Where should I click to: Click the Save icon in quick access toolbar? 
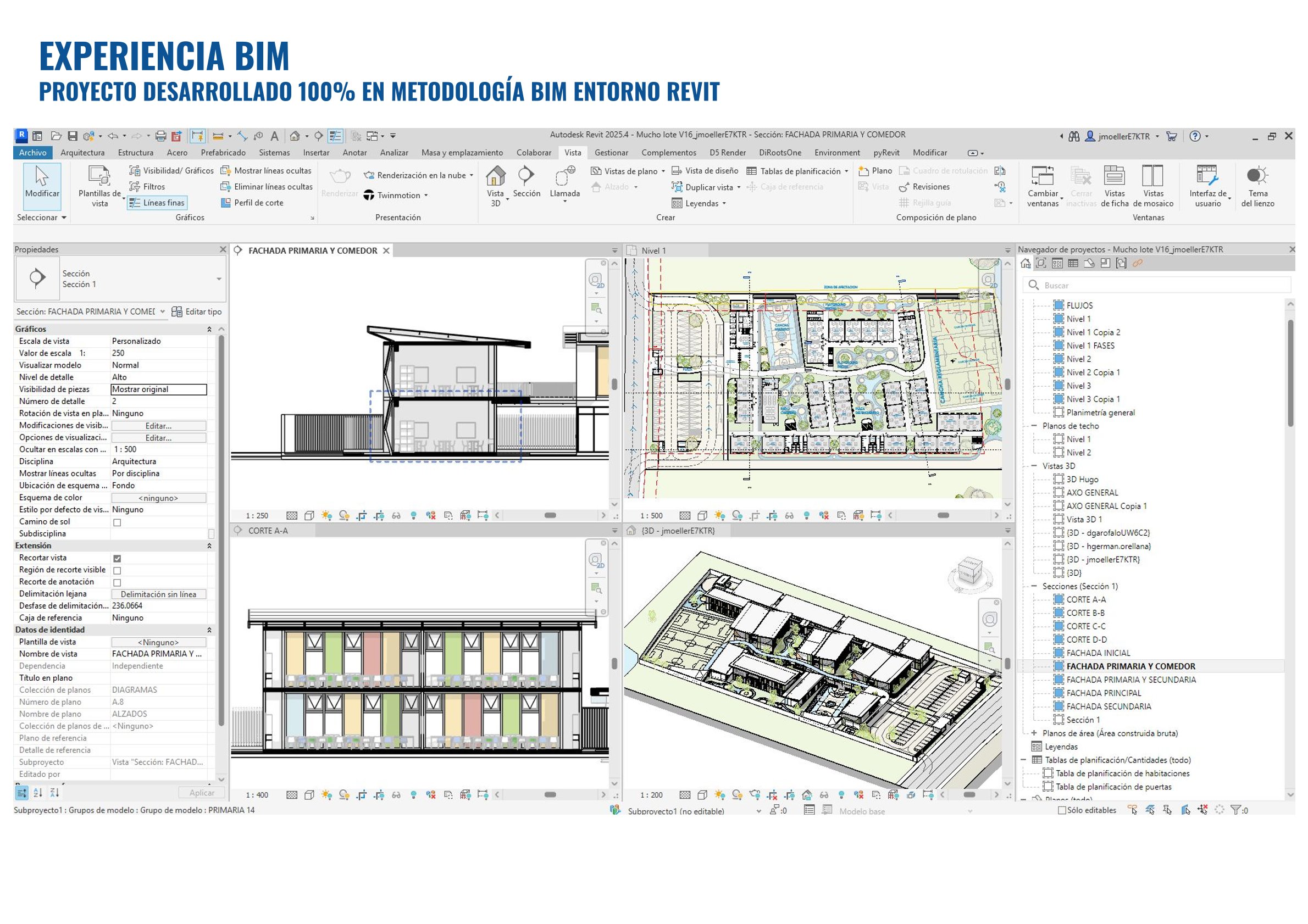73,136
